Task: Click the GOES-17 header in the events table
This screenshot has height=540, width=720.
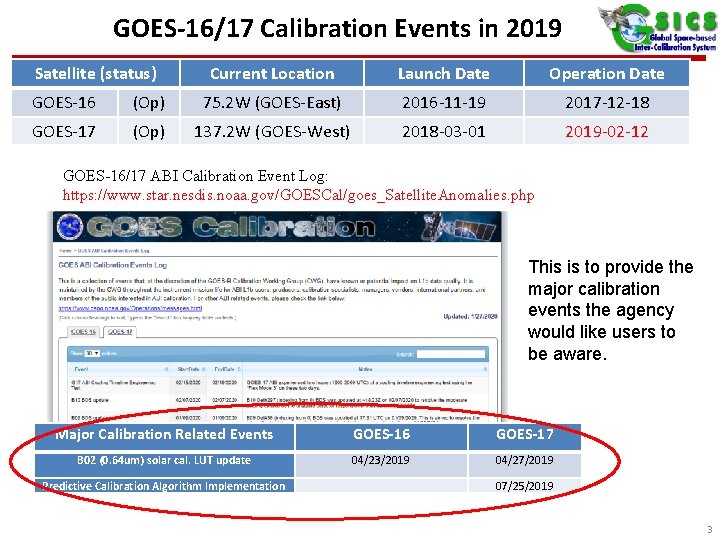Action: [x=524, y=435]
